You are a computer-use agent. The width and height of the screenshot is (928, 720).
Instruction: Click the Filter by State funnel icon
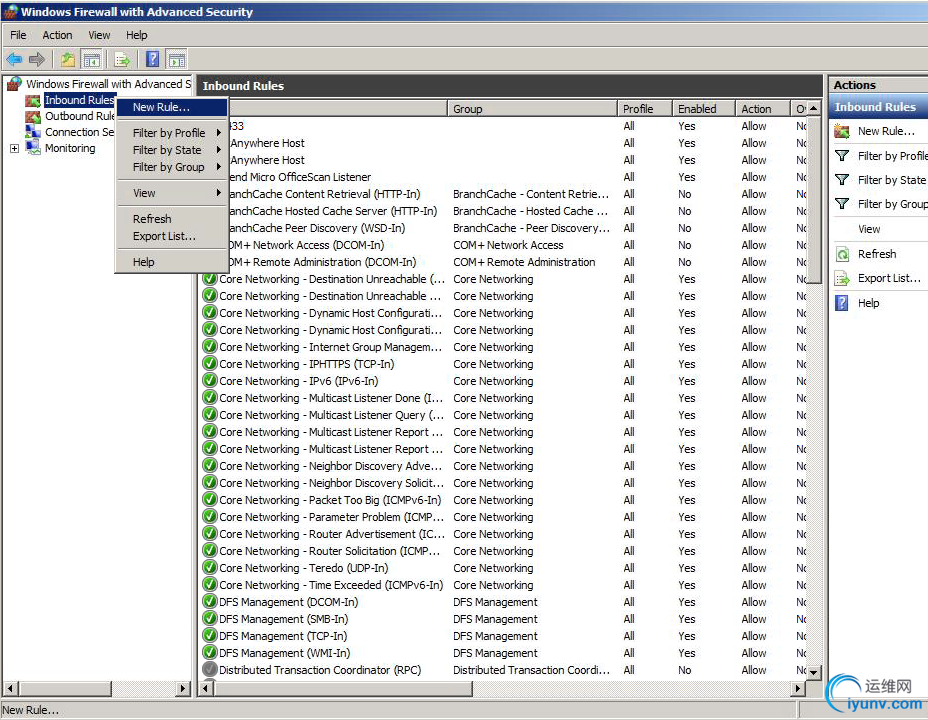click(842, 180)
